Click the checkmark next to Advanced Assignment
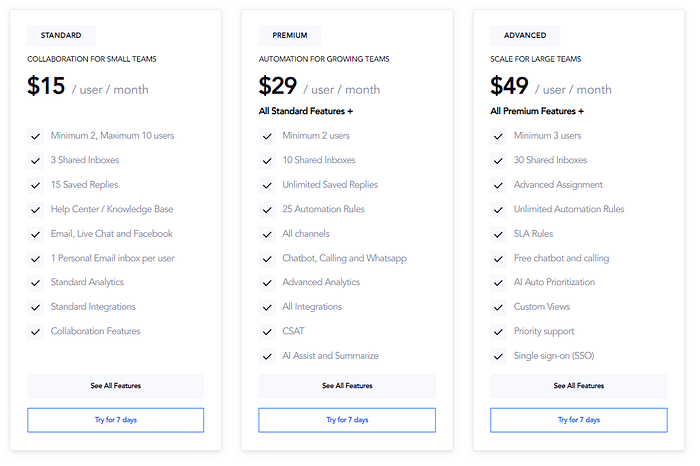This screenshot has width=700, height=466. click(498, 185)
